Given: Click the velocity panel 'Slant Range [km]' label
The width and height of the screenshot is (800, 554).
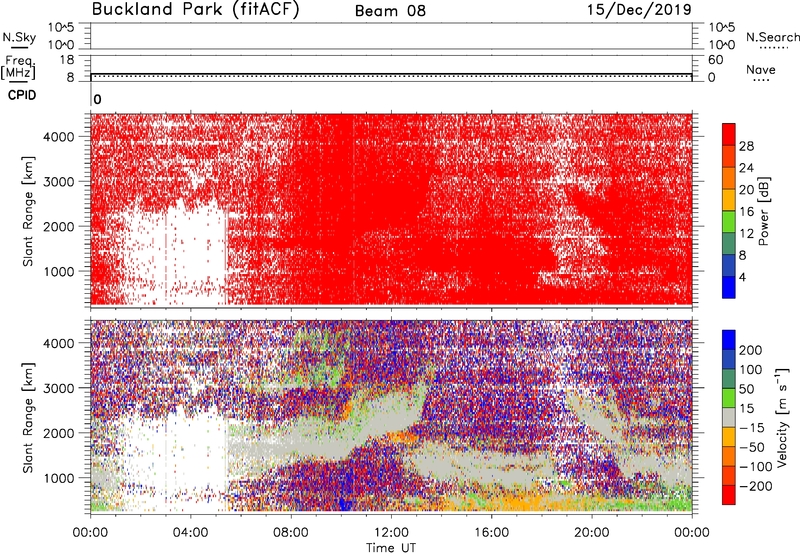Looking at the screenshot, I should click(28, 417).
